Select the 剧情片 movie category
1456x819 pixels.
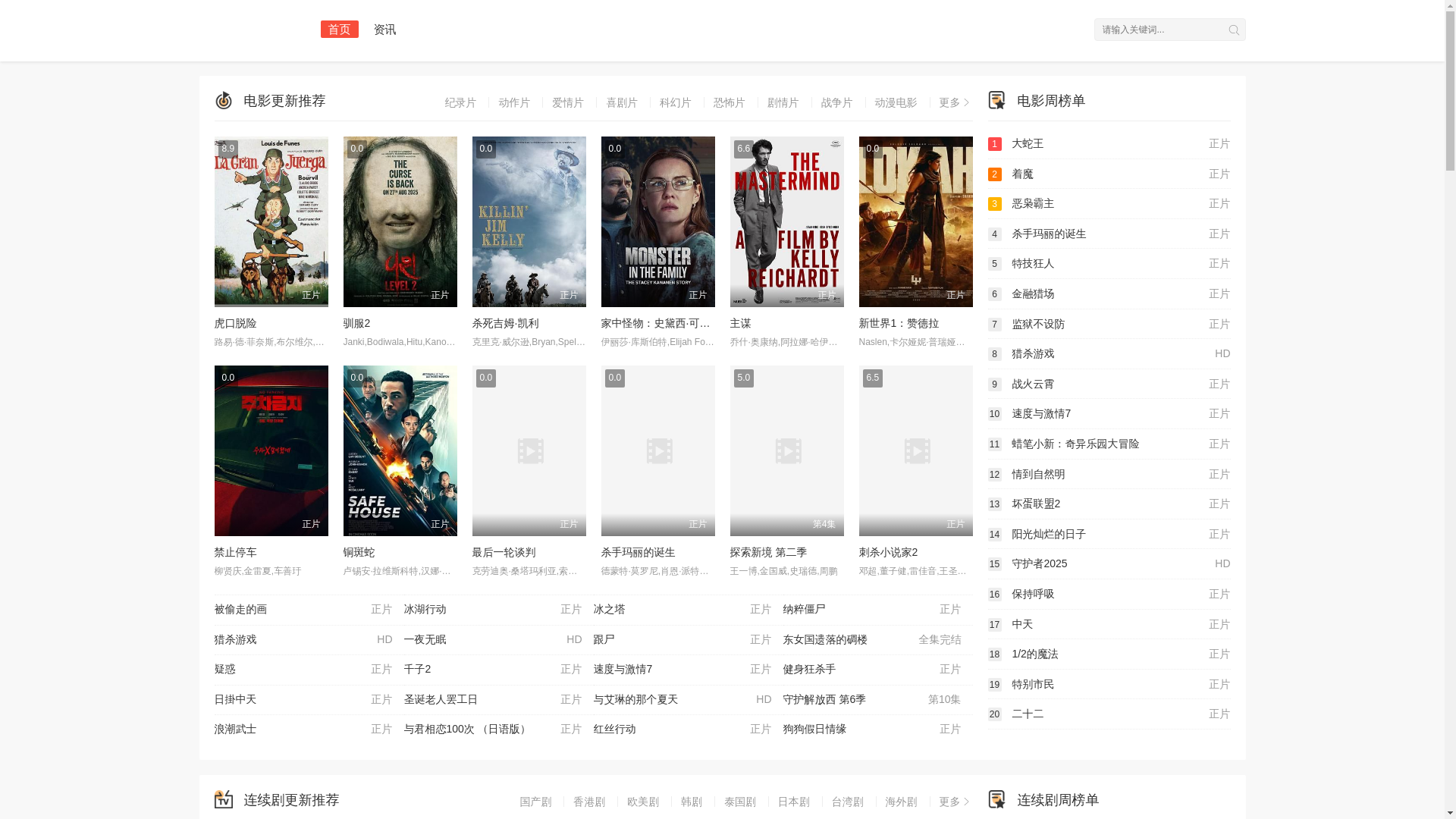pos(783,102)
